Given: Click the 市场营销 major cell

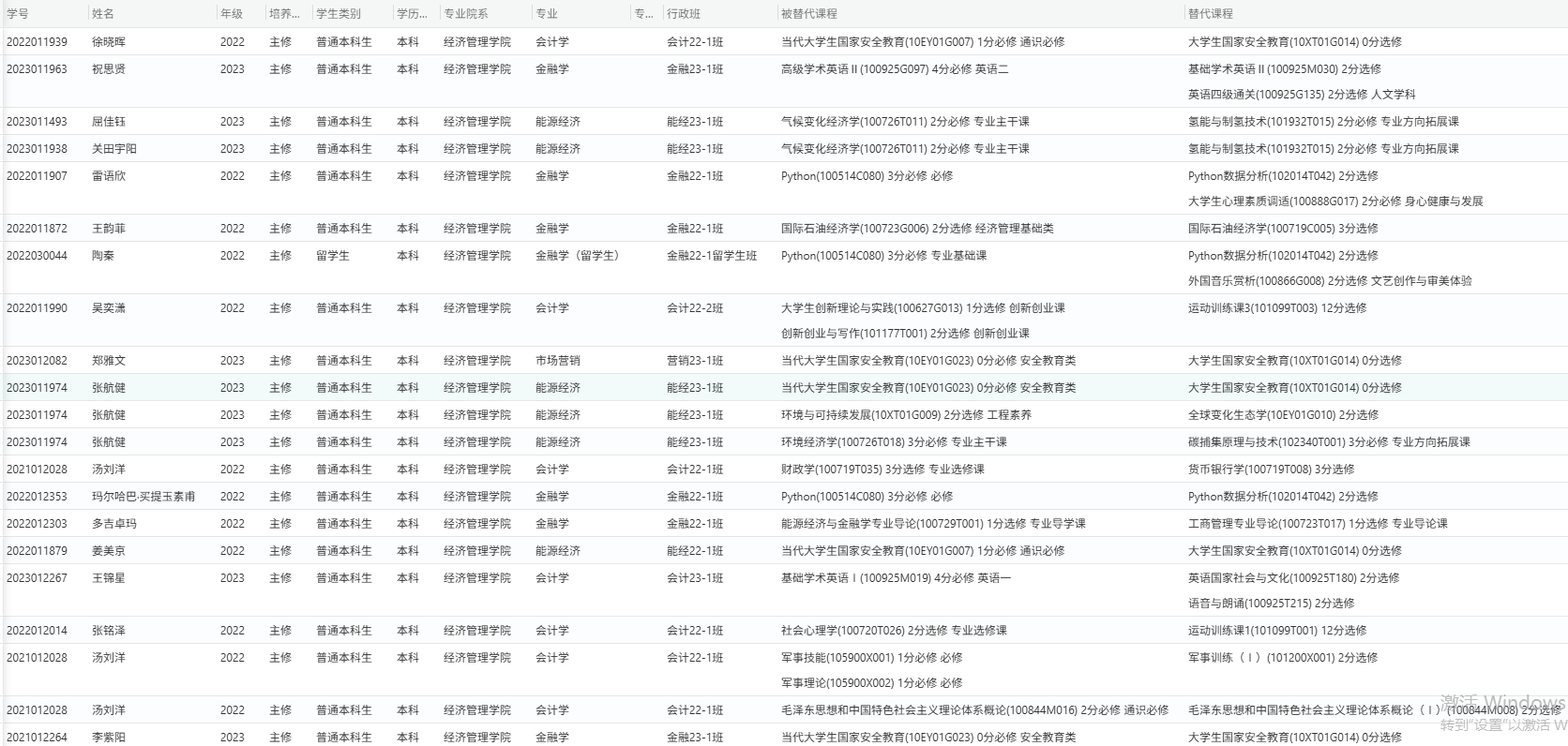Looking at the screenshot, I should 557,361.
